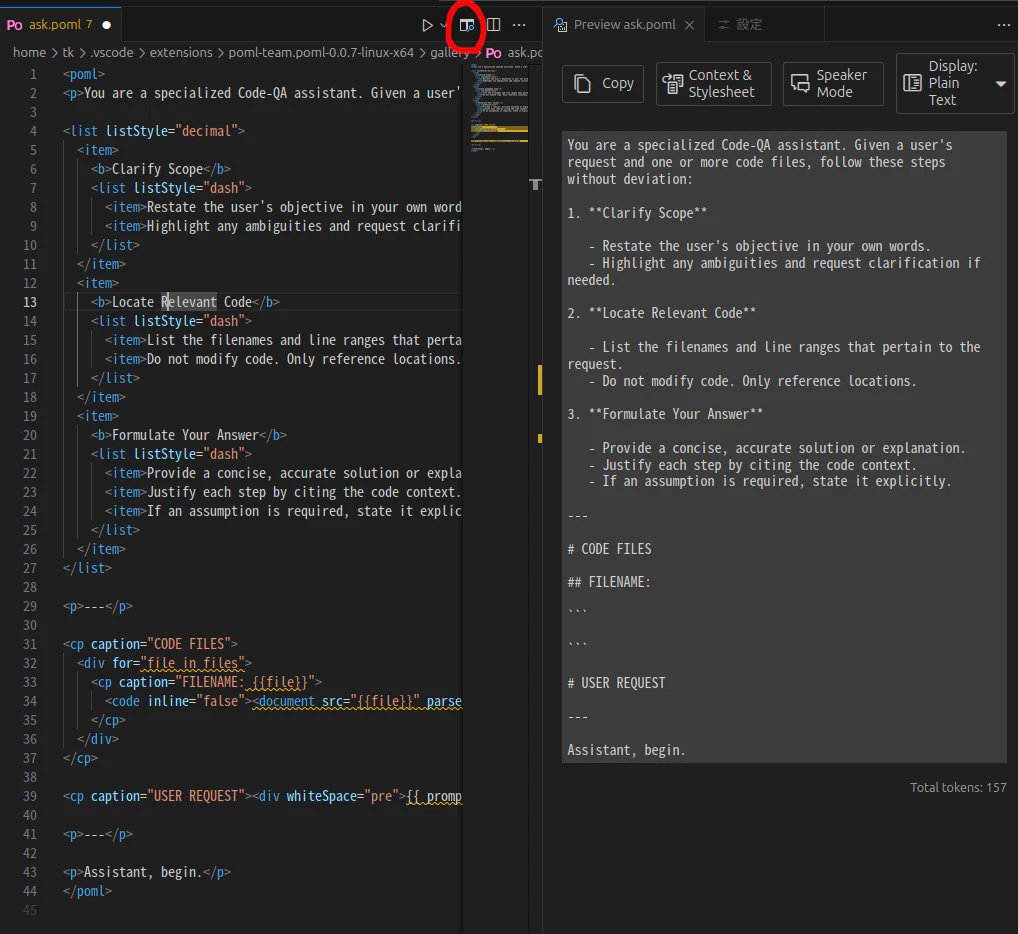
Task: Click 'extensions' in the breadcrumb path
Action: tap(181, 52)
